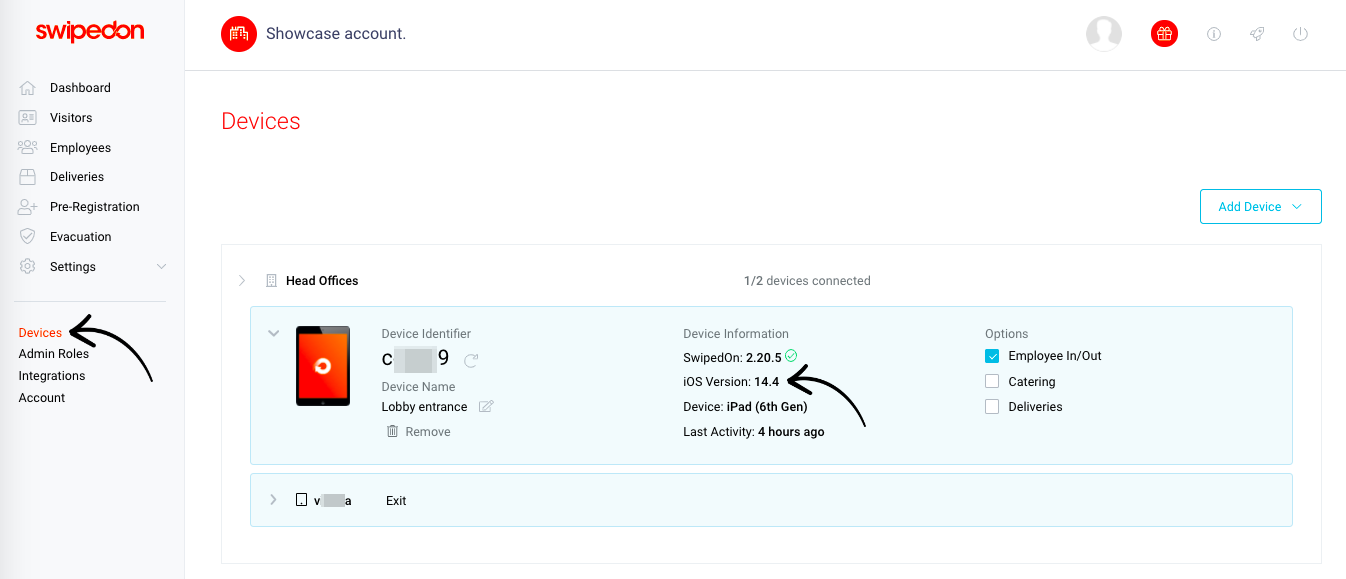1346x579 pixels.
Task: Open Dashboard from the sidebar
Action: coord(80,88)
